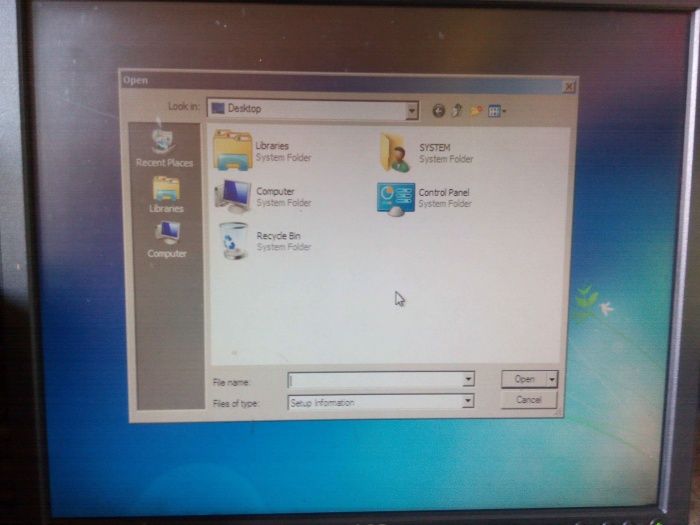
Task: Select Libraries in the places sidebar
Action: [166, 195]
